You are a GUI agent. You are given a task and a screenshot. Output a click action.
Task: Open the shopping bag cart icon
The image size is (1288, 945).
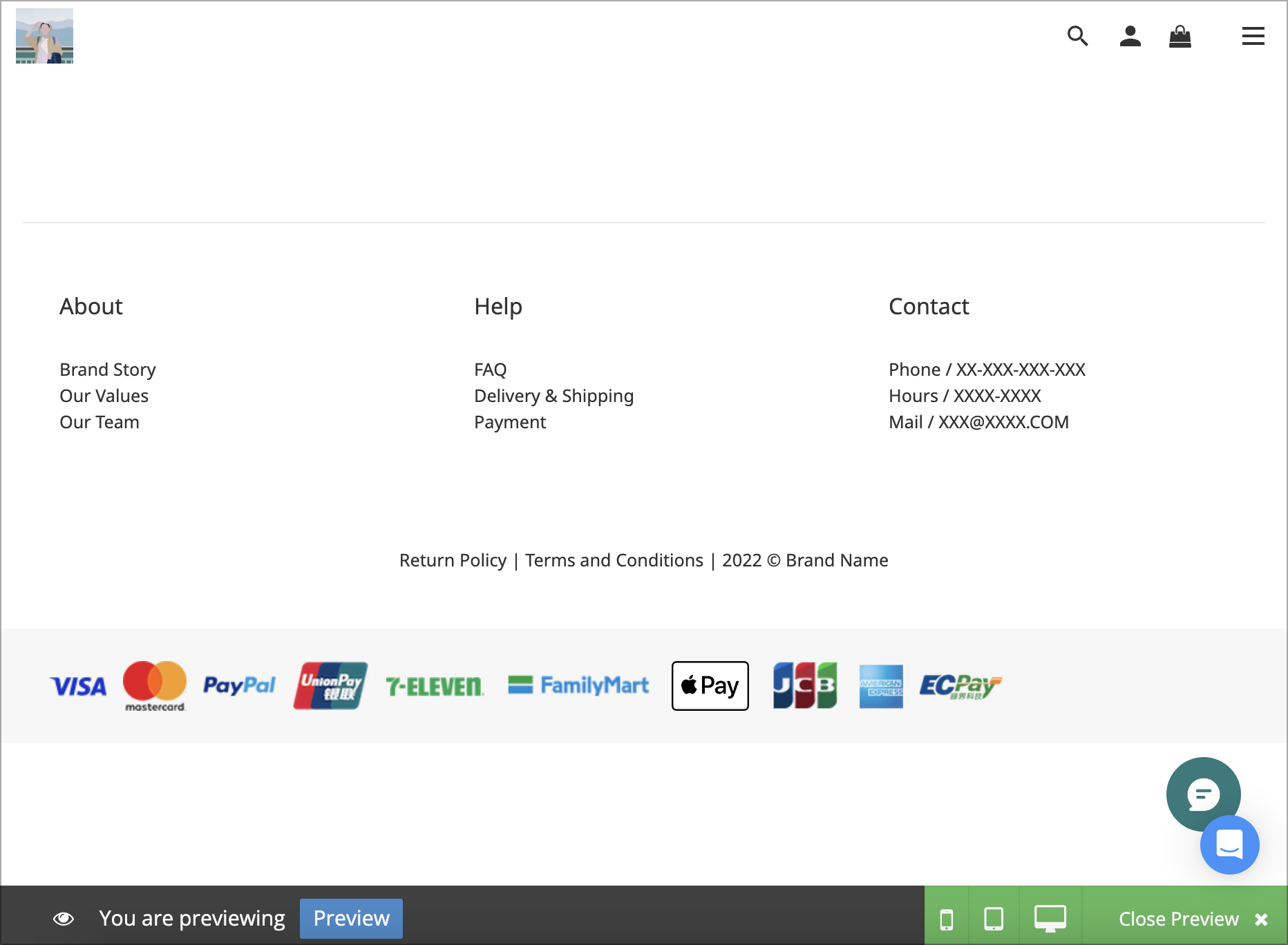click(x=1180, y=36)
